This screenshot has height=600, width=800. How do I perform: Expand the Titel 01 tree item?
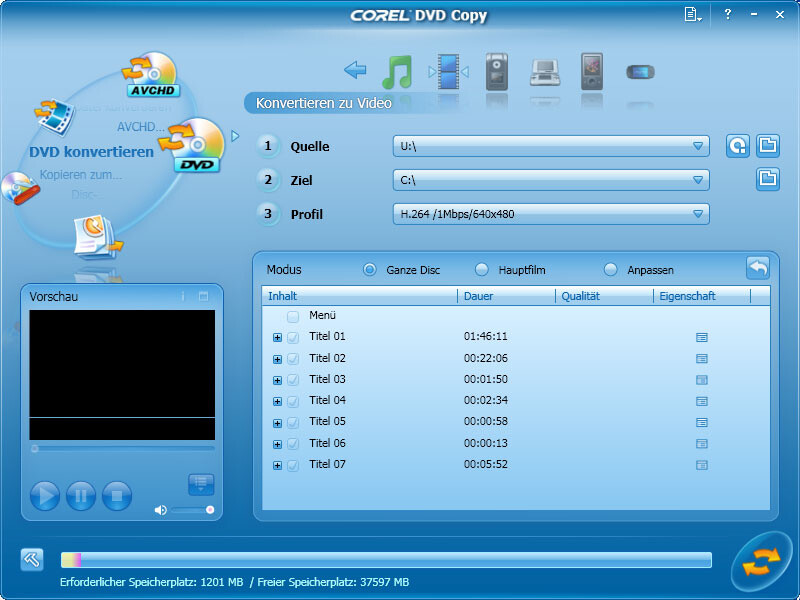pos(277,338)
